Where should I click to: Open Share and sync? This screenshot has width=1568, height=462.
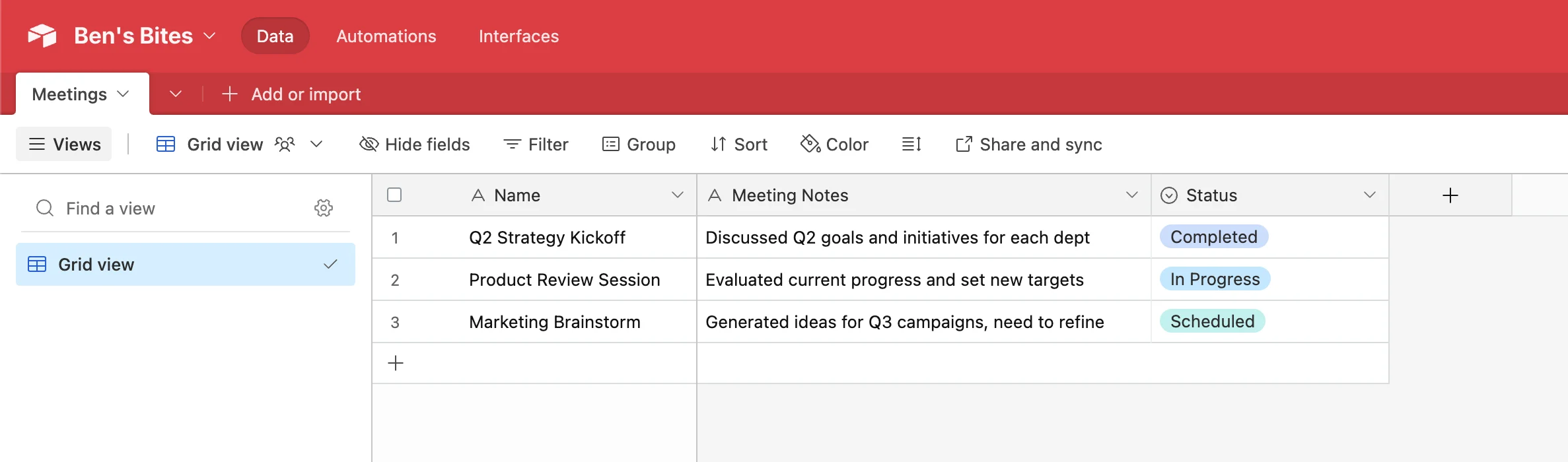[1028, 144]
